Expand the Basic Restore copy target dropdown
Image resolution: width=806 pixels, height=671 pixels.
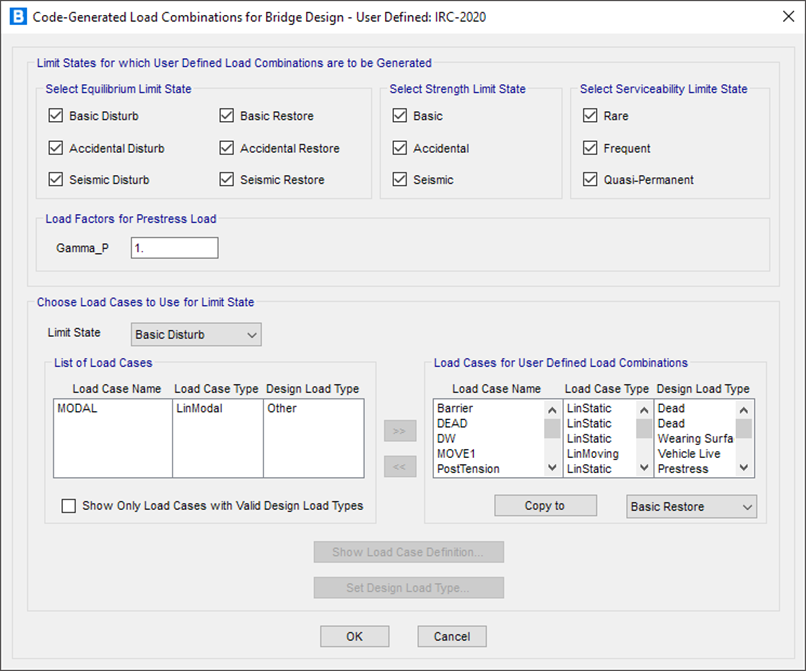tap(691, 507)
